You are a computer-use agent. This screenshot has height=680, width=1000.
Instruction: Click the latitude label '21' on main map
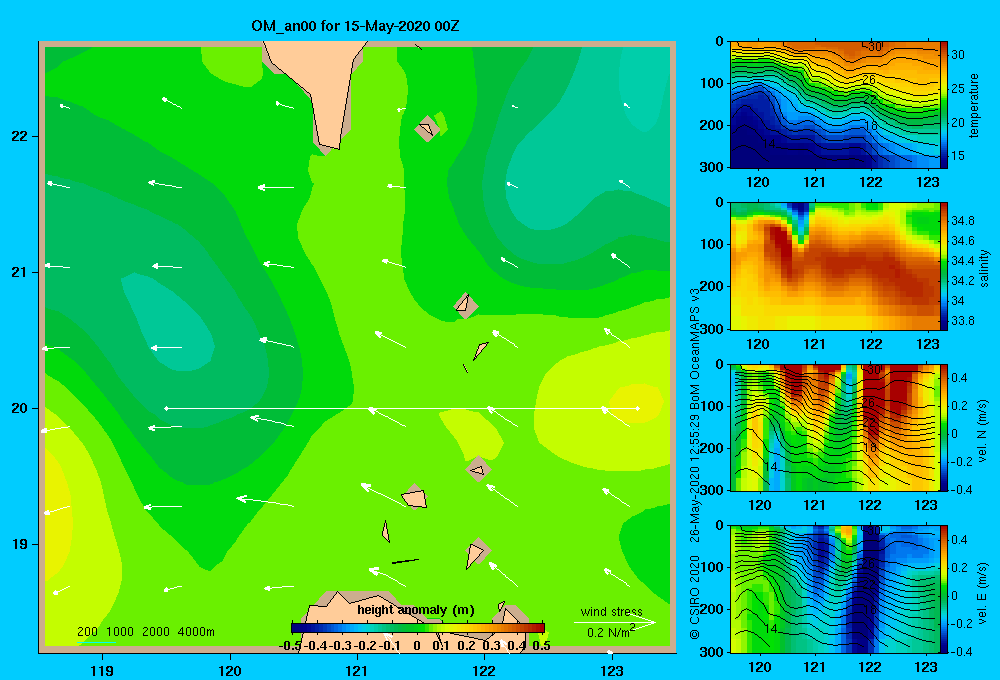(19, 272)
